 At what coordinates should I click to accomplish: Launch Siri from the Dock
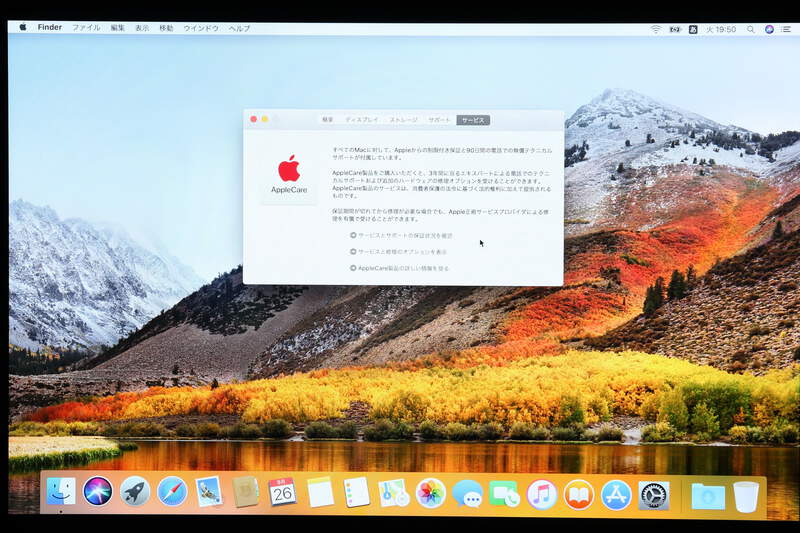click(x=97, y=492)
